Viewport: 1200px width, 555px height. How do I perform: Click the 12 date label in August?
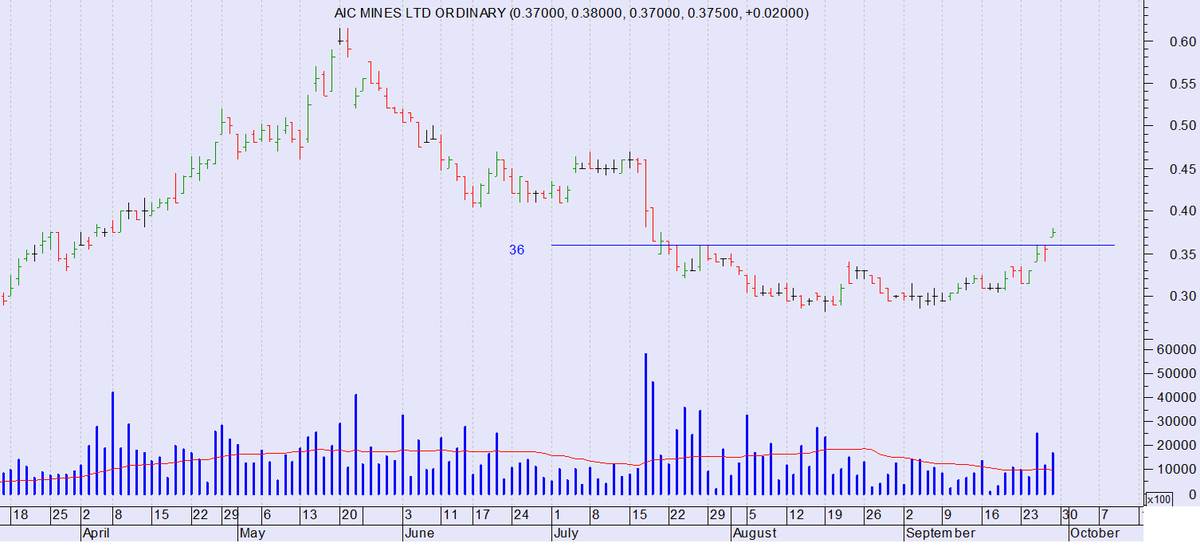tap(795, 516)
